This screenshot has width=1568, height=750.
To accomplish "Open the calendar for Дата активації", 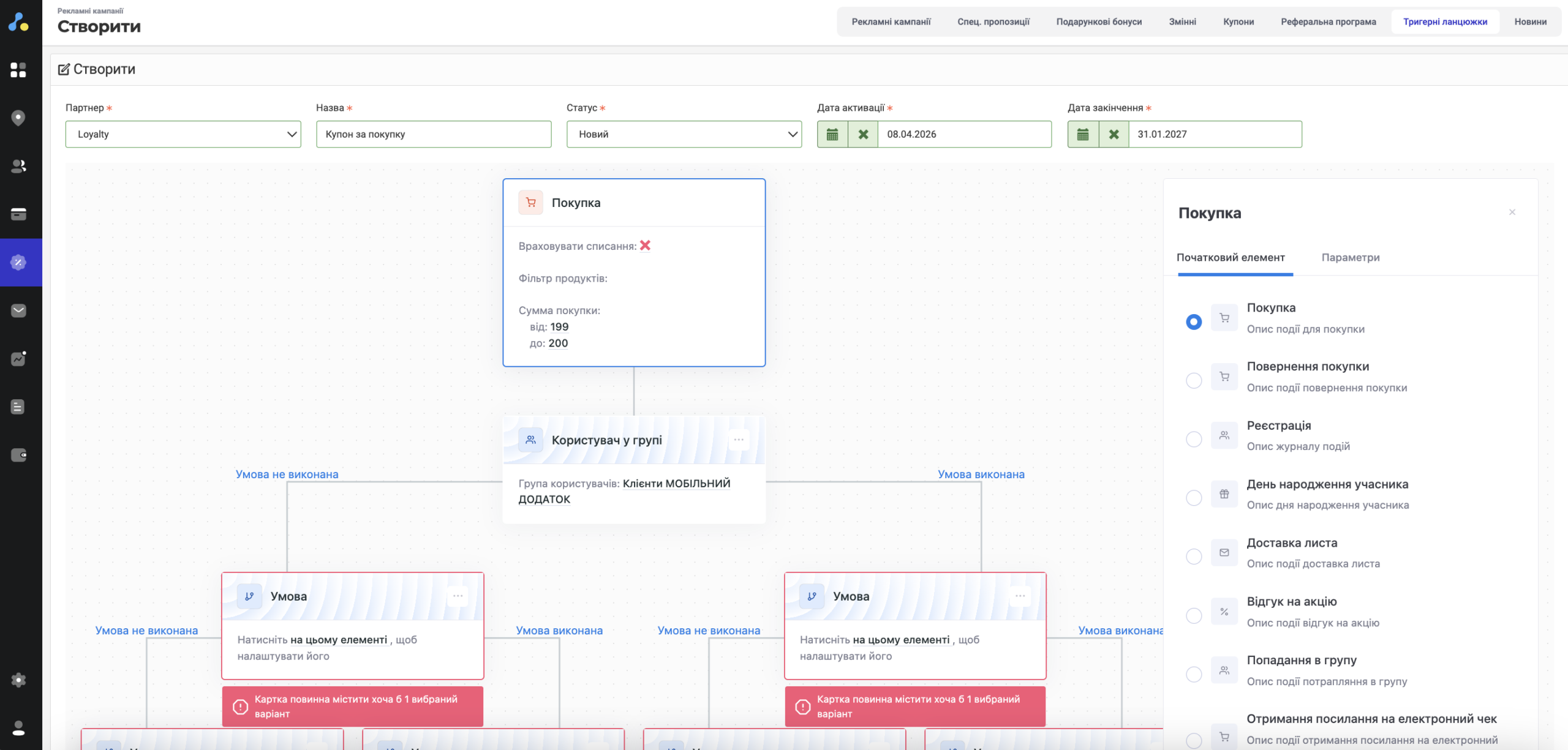I will coord(832,134).
